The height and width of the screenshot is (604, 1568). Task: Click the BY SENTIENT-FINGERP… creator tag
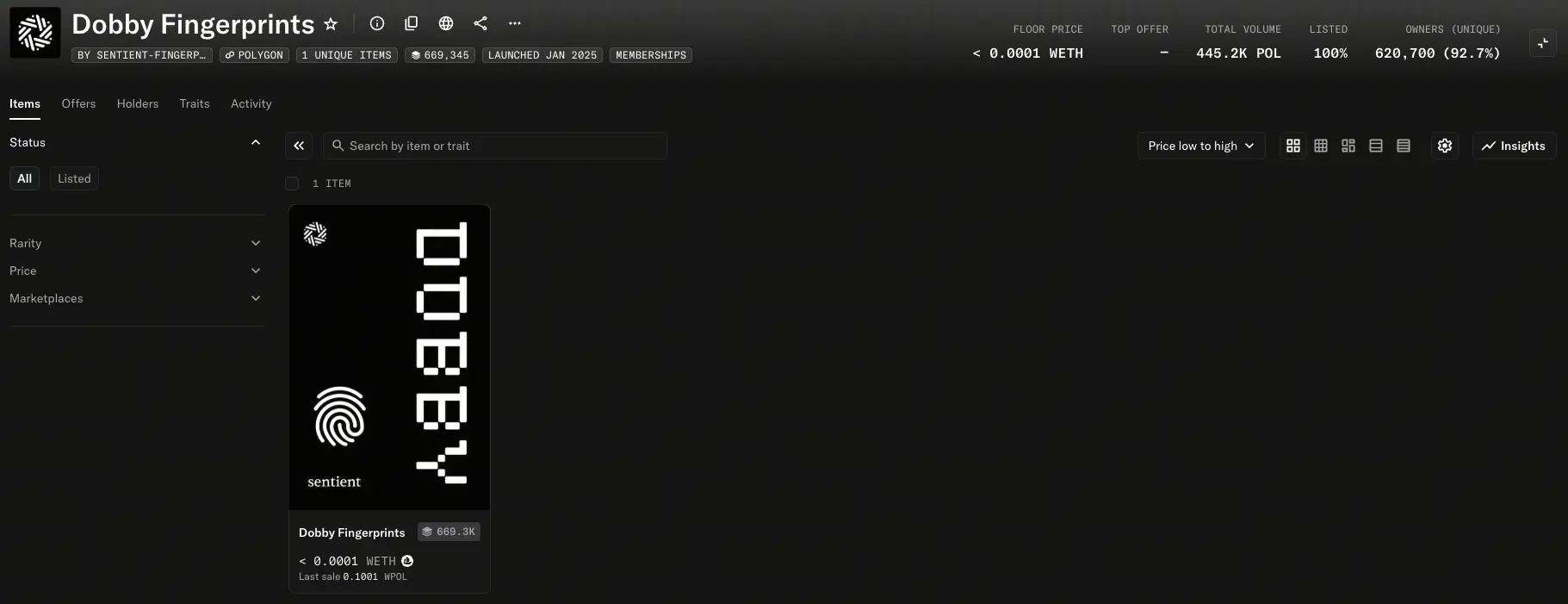tap(142, 55)
